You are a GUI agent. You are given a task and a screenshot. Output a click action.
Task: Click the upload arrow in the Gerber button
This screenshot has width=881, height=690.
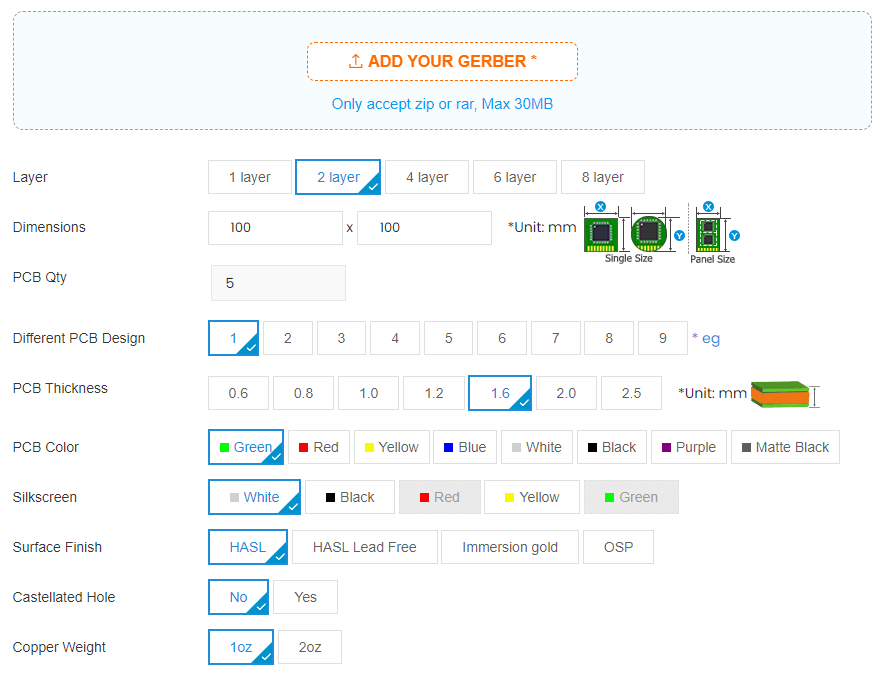coord(355,61)
